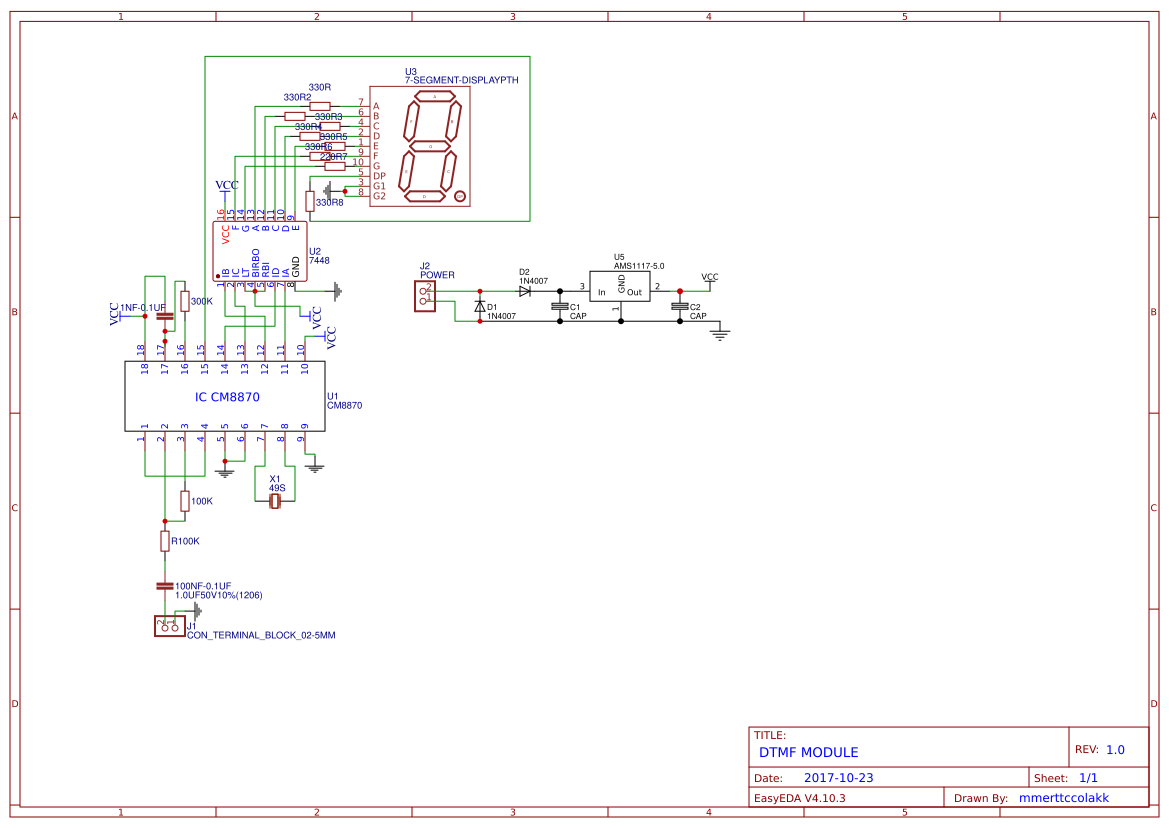Click the 100K resistor symbol

tap(185, 502)
